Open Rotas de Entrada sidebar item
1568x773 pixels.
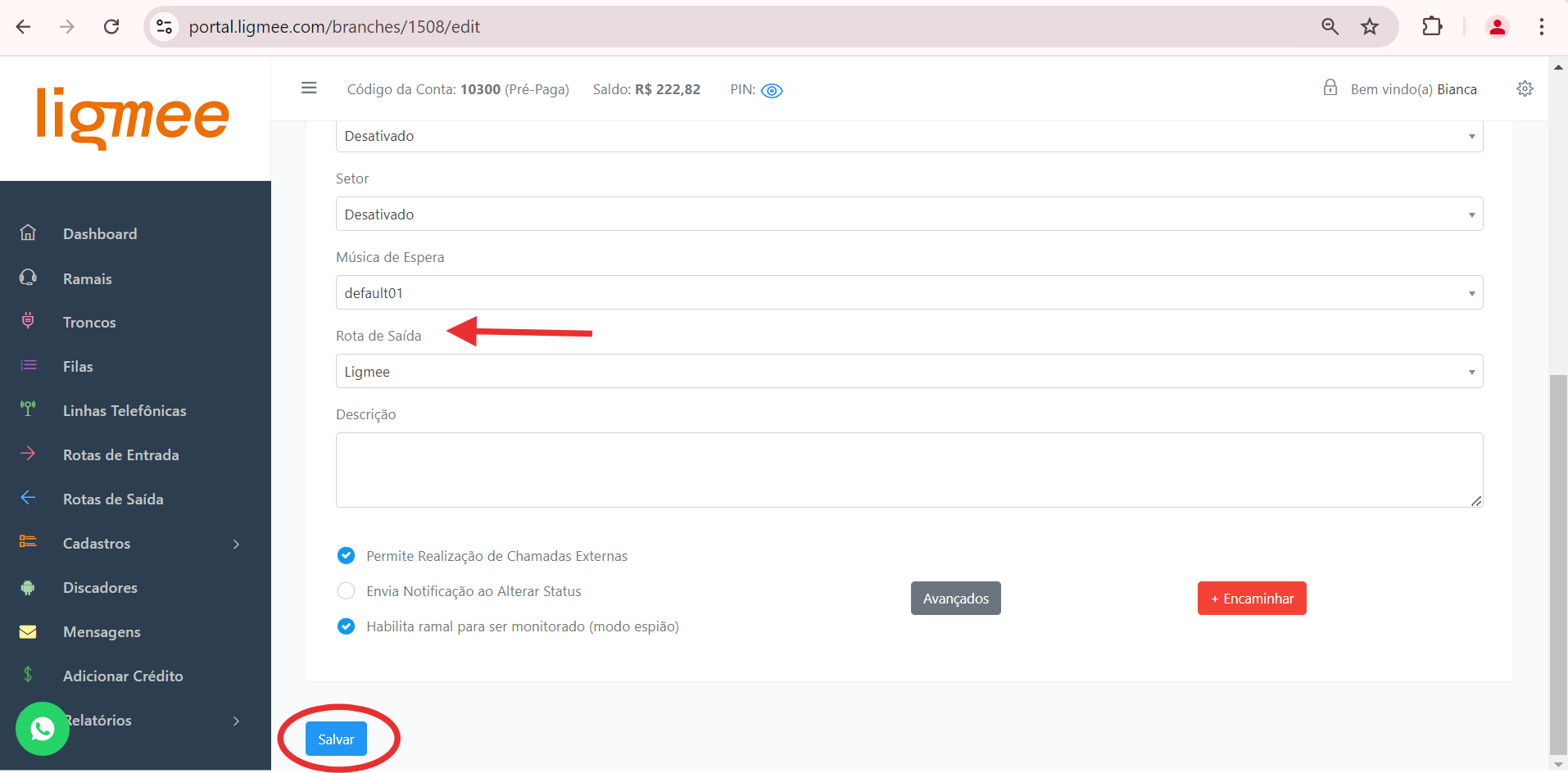pos(120,455)
